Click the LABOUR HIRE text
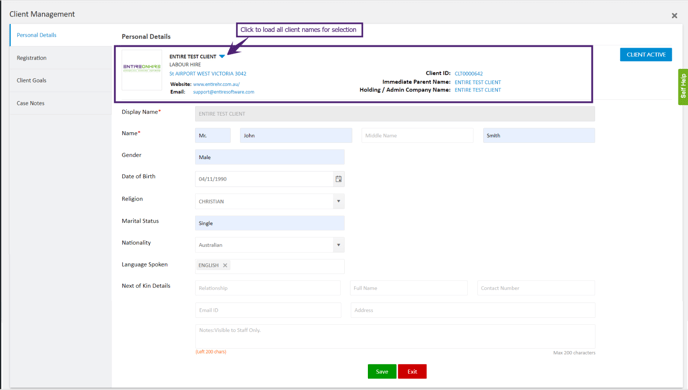 185,64
